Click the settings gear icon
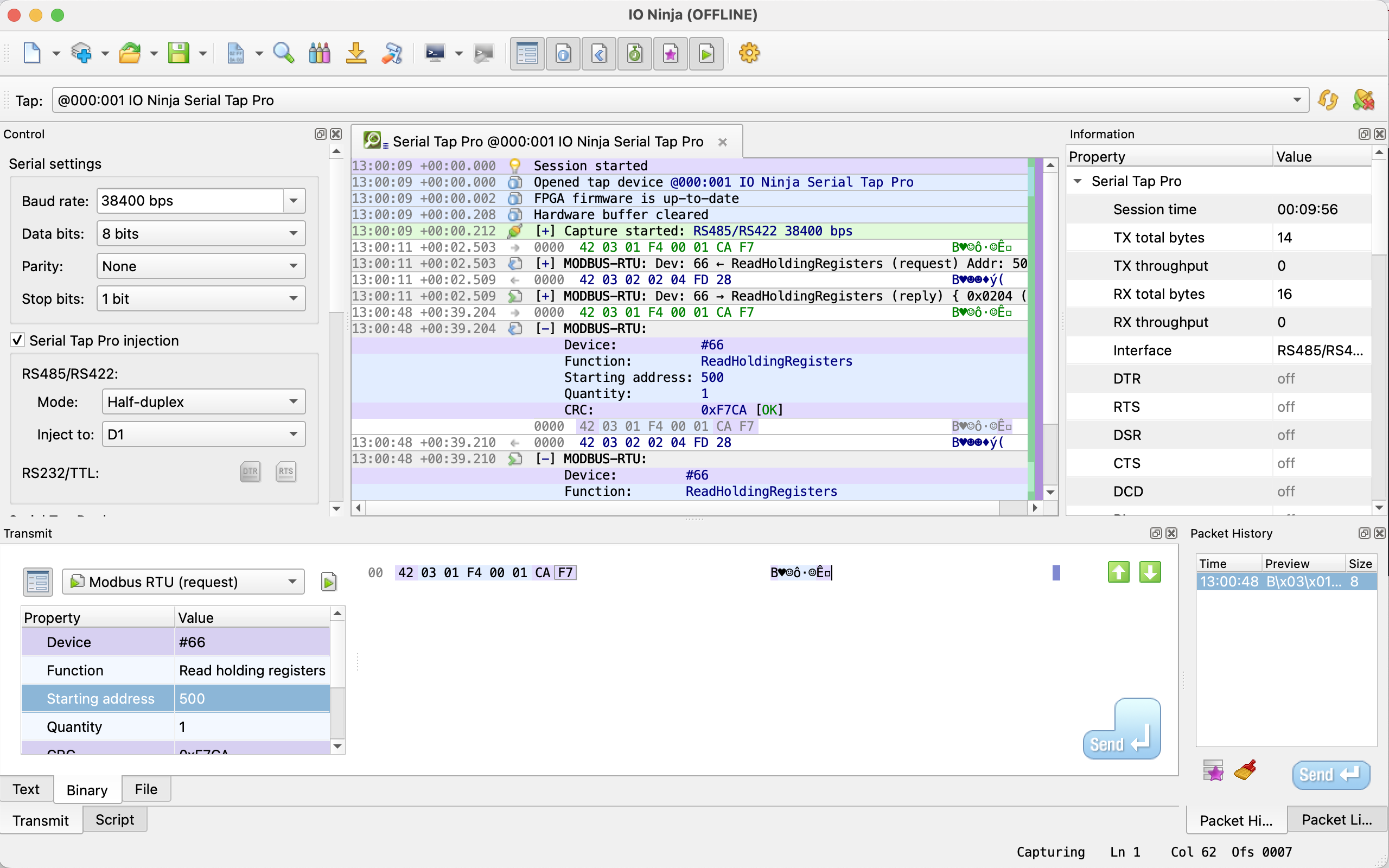The width and height of the screenshot is (1389, 868). click(749, 53)
